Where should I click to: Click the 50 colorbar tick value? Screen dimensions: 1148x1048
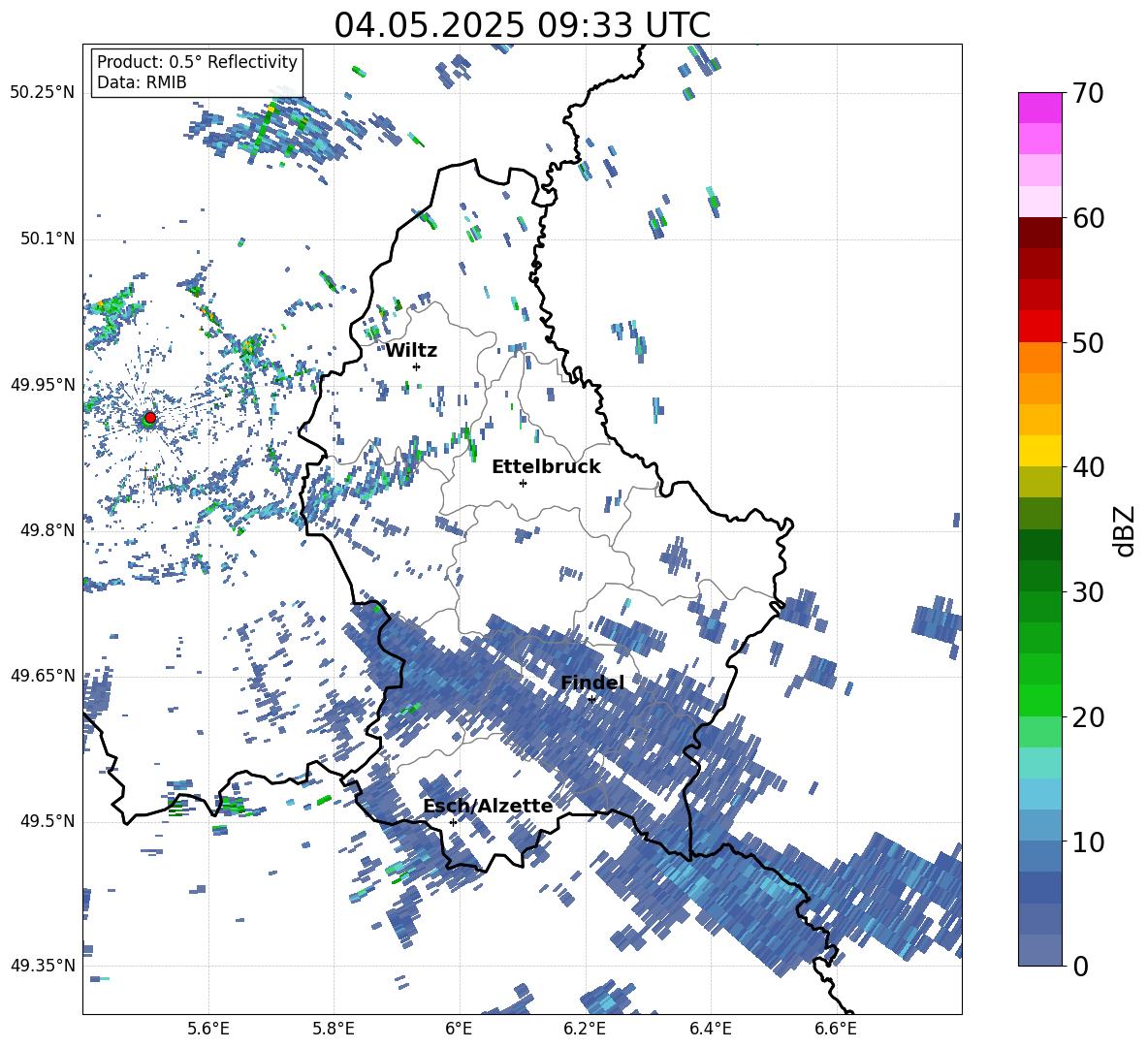1087,343
